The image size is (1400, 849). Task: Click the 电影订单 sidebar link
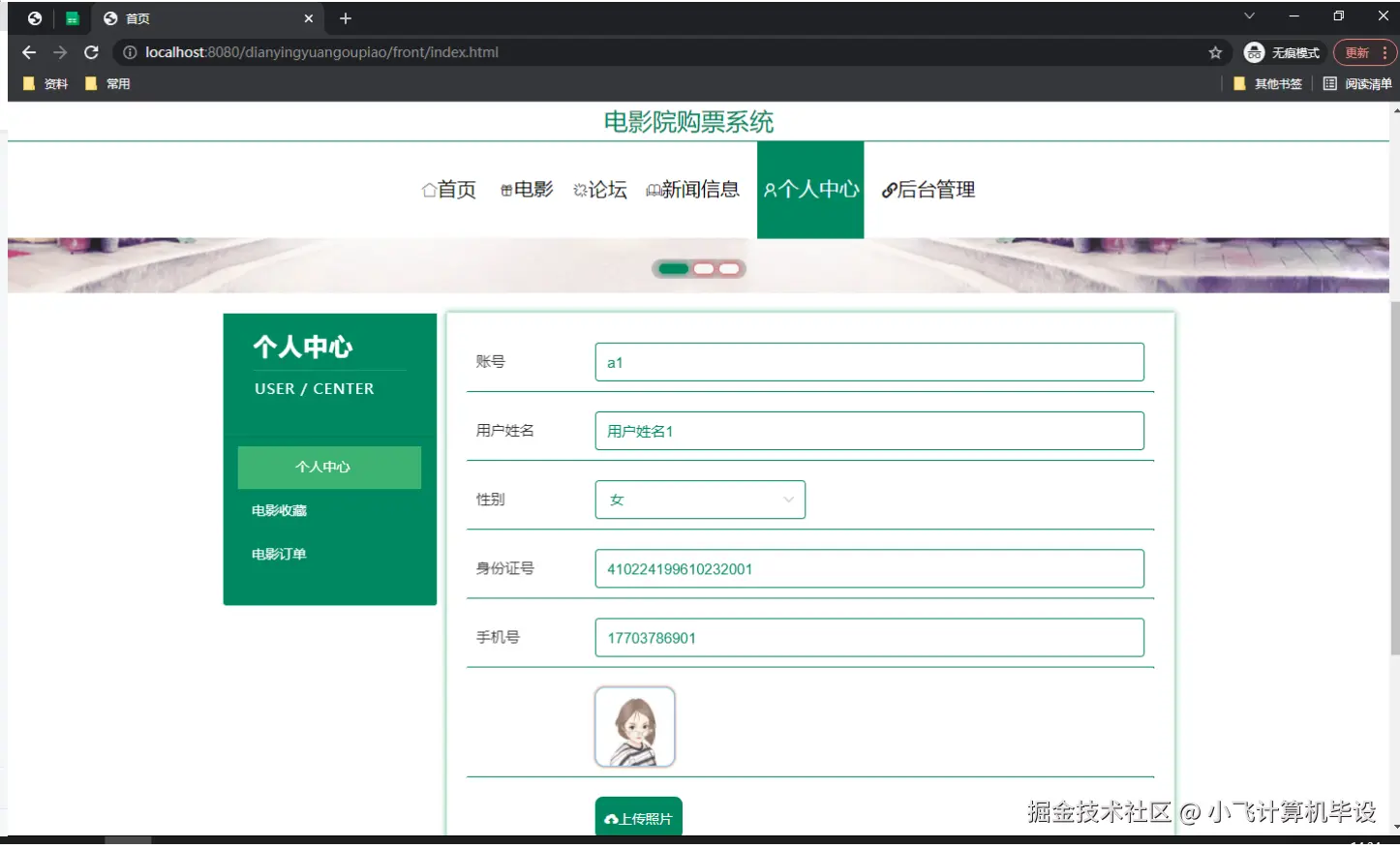pyautogui.click(x=278, y=554)
